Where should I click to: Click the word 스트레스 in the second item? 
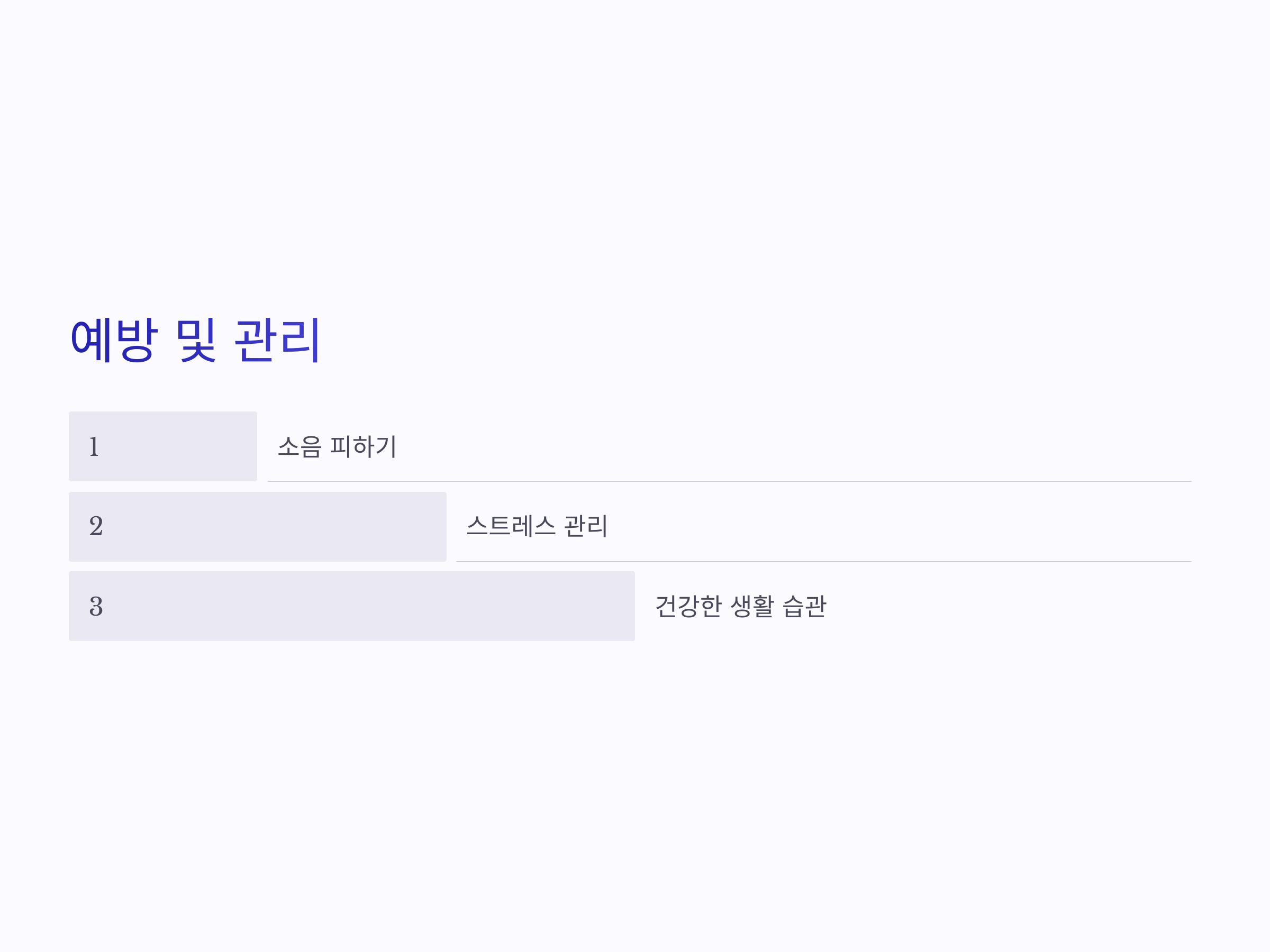coord(511,526)
